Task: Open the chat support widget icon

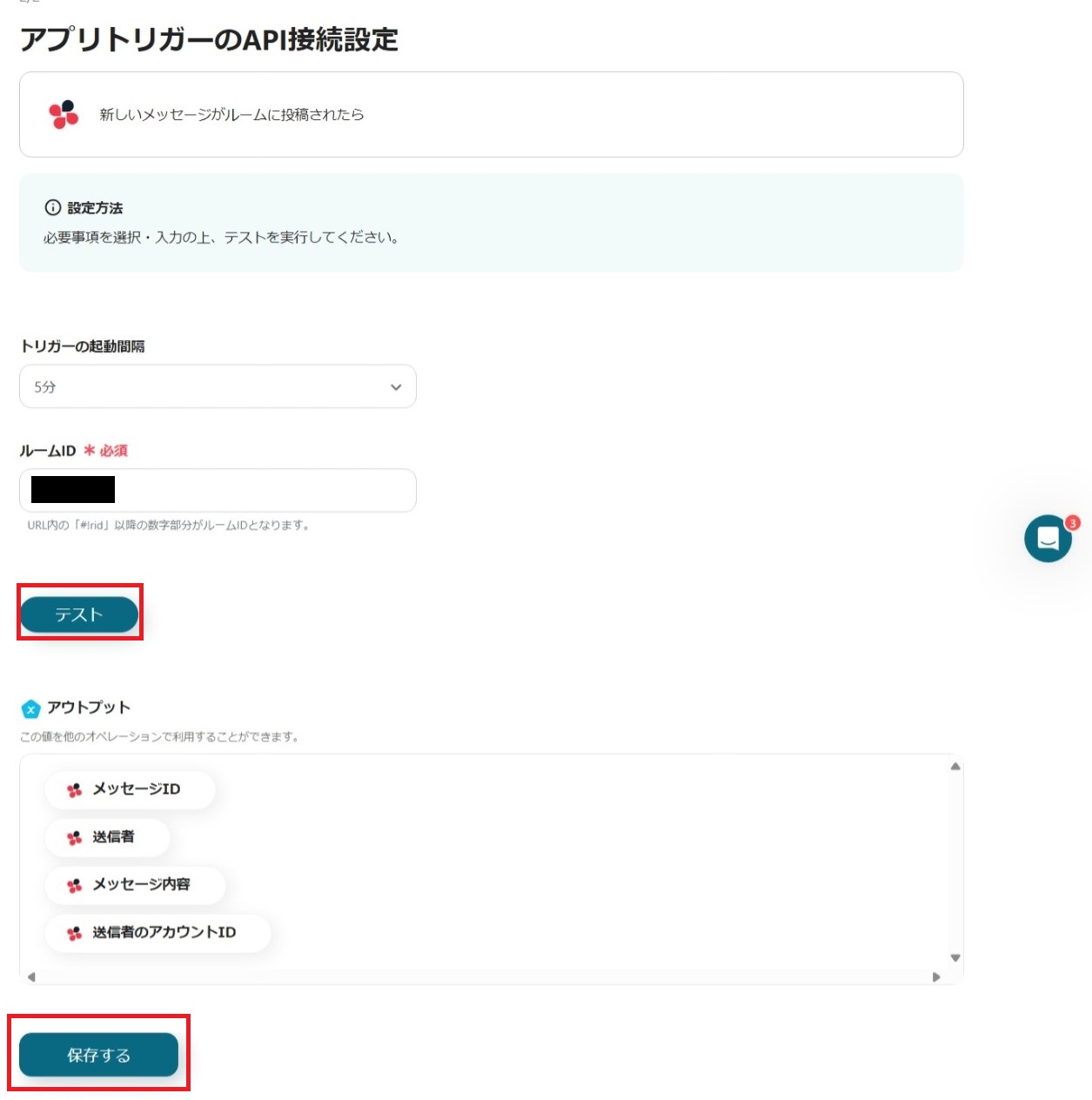Action: pyautogui.click(x=1048, y=539)
